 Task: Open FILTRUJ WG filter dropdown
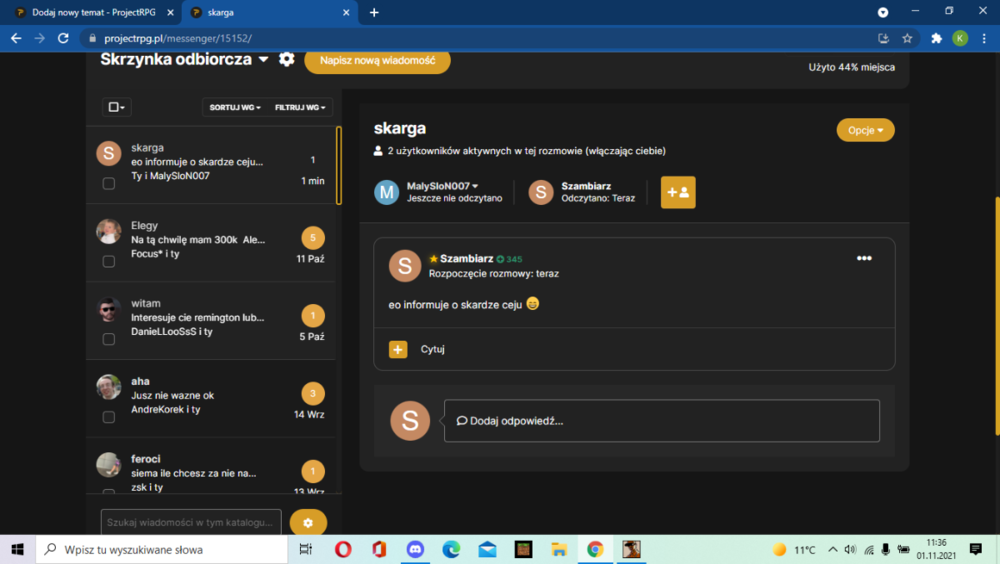tap(300, 107)
